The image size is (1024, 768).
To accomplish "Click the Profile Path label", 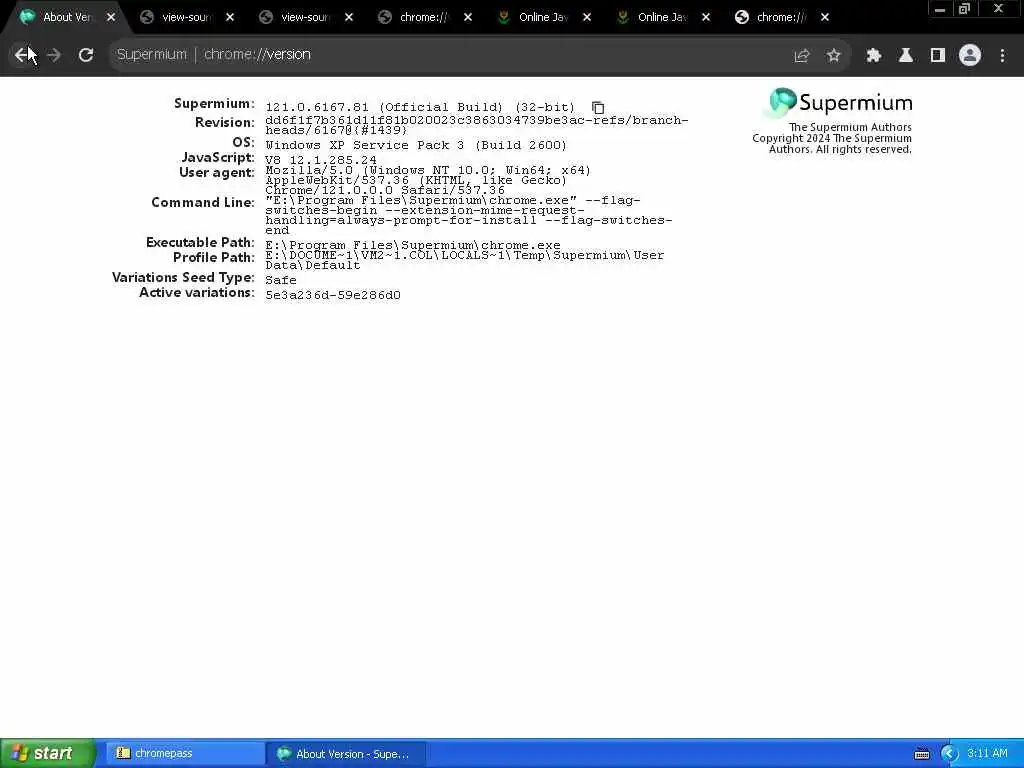I will pyautogui.click(x=214, y=257).
